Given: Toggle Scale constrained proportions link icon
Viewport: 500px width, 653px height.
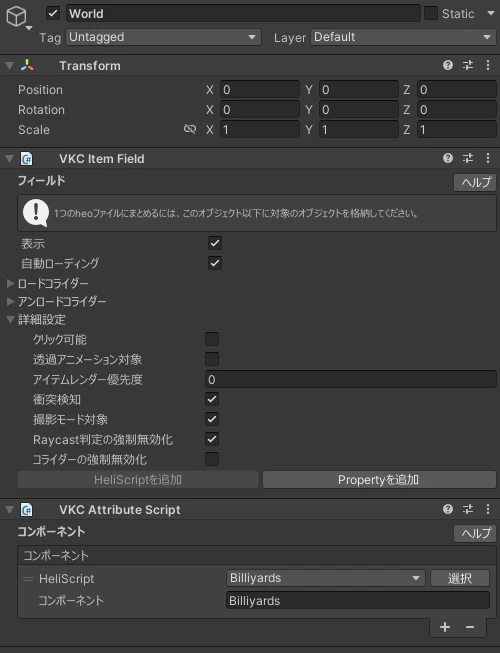Looking at the screenshot, I should click(x=190, y=130).
